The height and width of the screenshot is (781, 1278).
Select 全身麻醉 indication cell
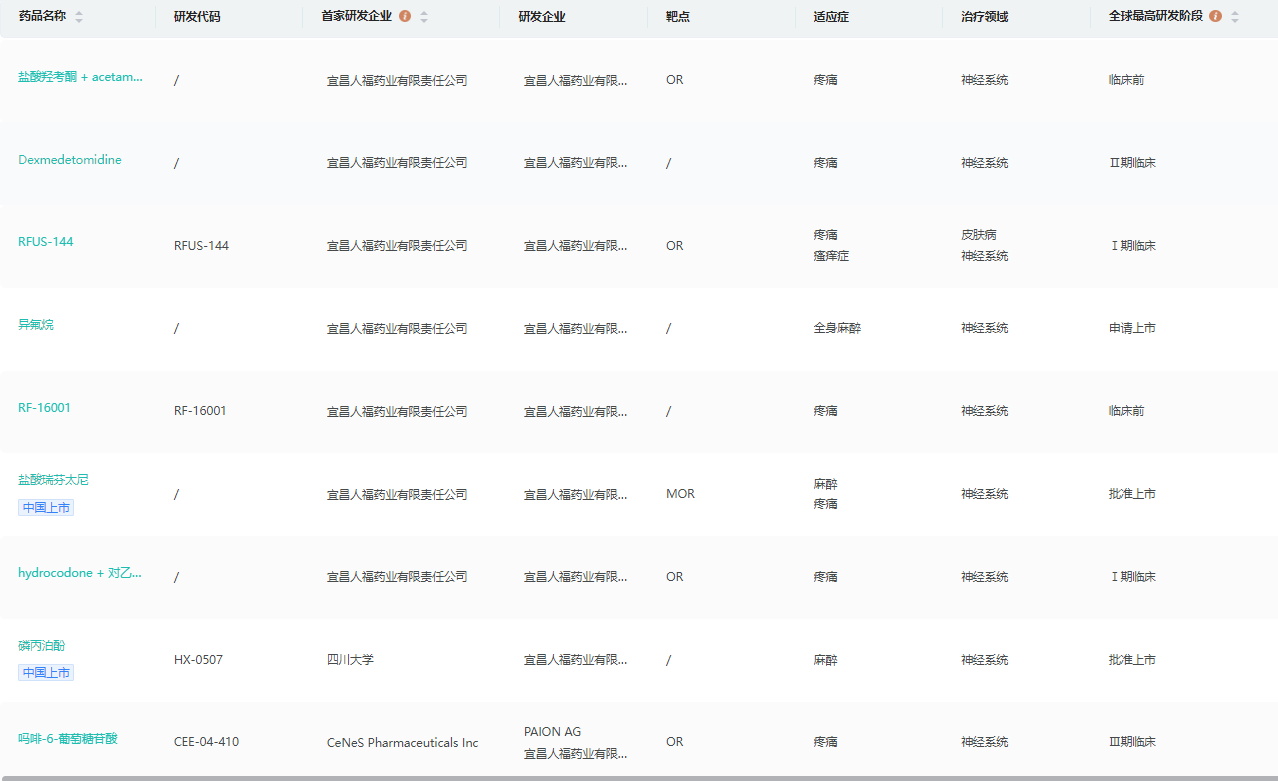(x=838, y=328)
